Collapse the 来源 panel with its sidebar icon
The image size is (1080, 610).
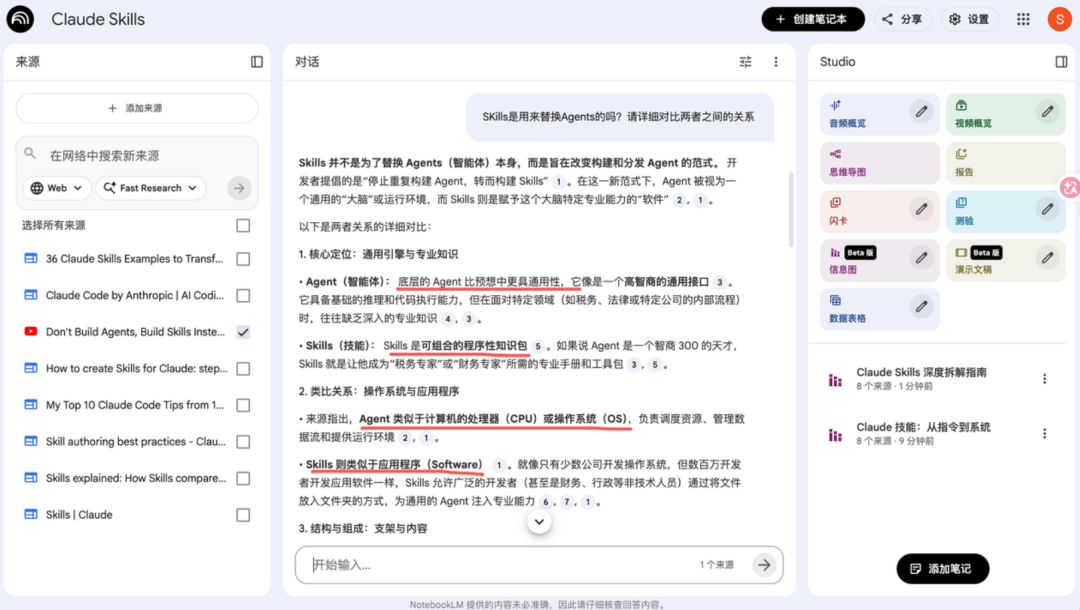point(257,62)
